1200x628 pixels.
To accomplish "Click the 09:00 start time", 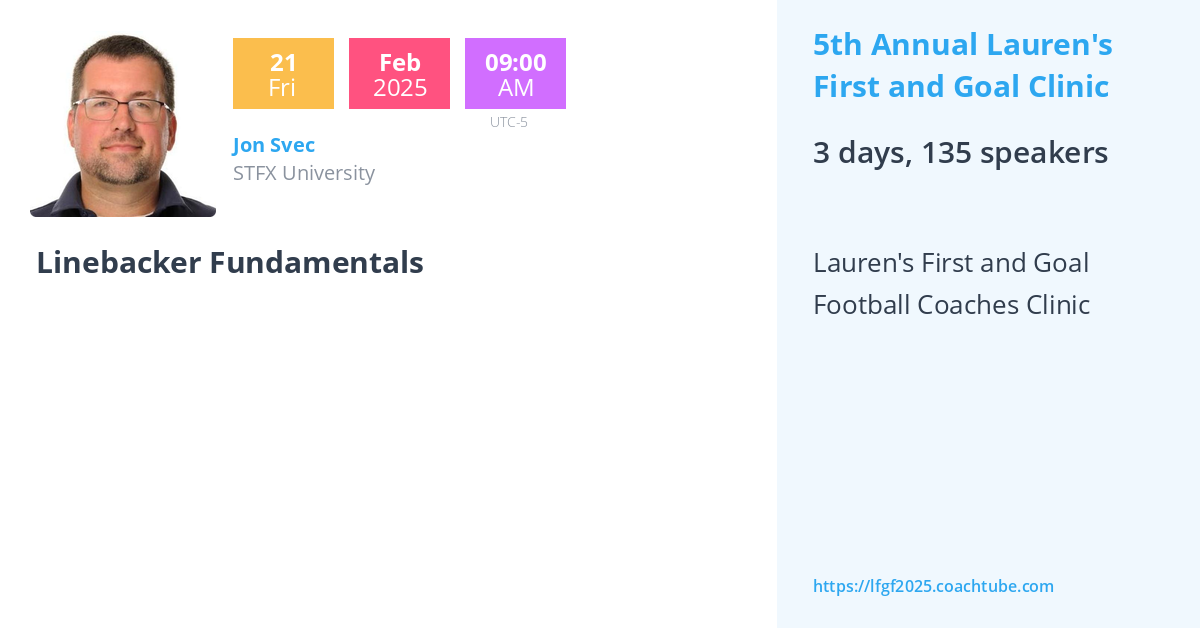I will [x=515, y=62].
